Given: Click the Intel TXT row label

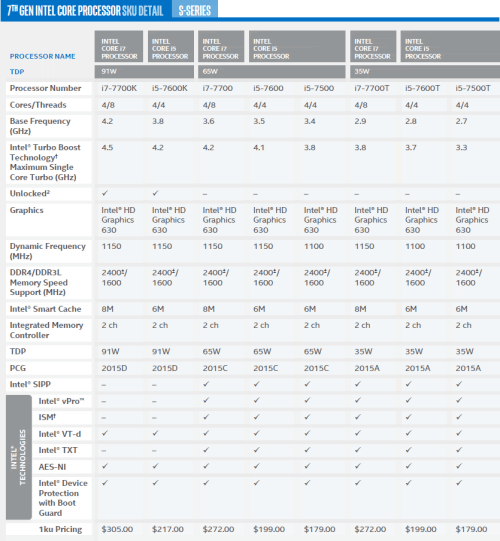Looking at the screenshot, I should click(58, 451).
